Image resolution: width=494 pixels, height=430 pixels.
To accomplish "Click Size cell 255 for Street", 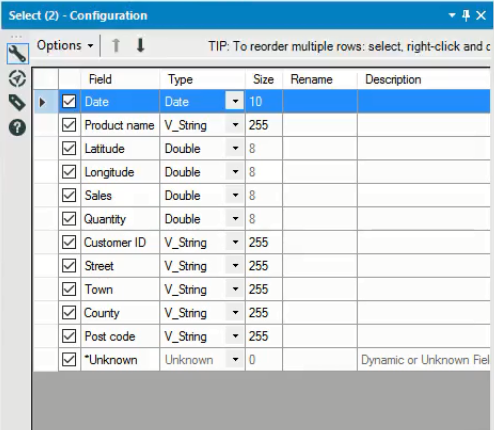I will [264, 266].
